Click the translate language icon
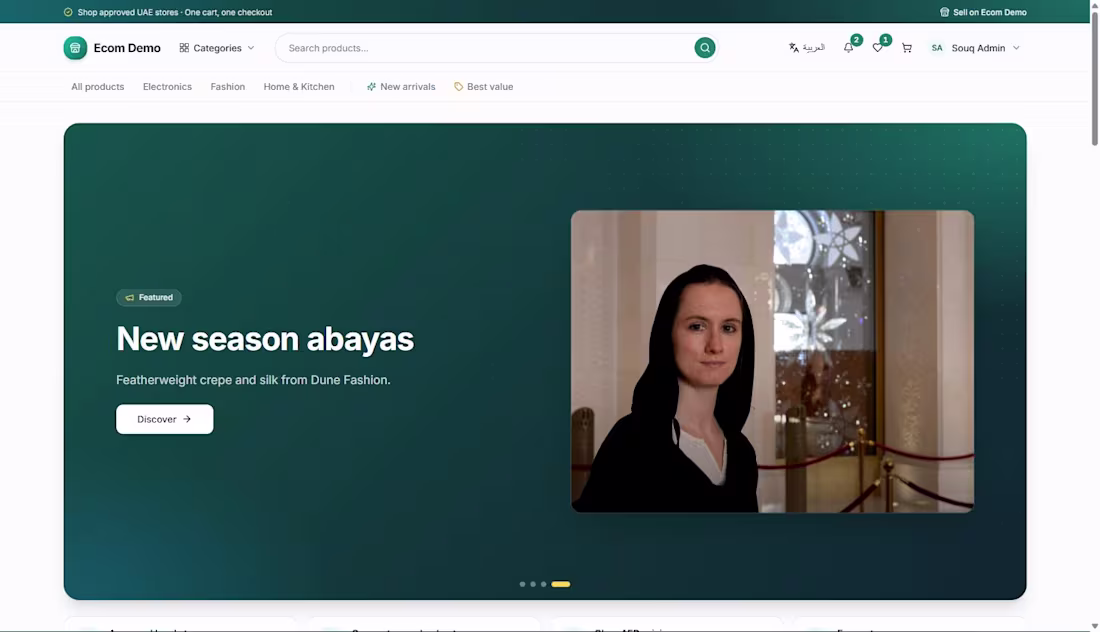The height and width of the screenshot is (632, 1100). click(793, 48)
